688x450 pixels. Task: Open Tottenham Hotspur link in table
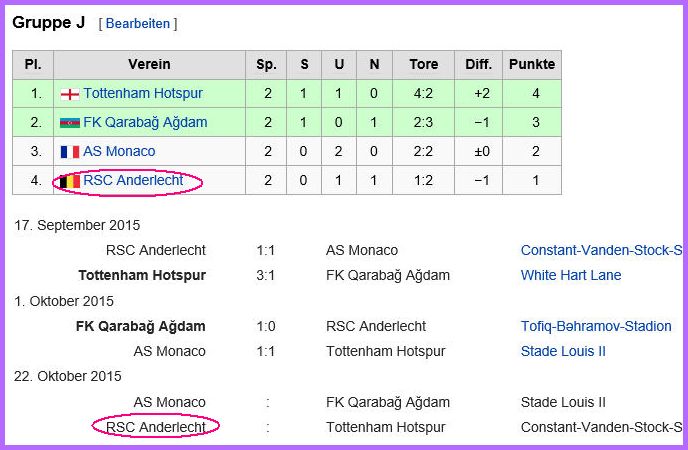pyautogui.click(x=143, y=93)
